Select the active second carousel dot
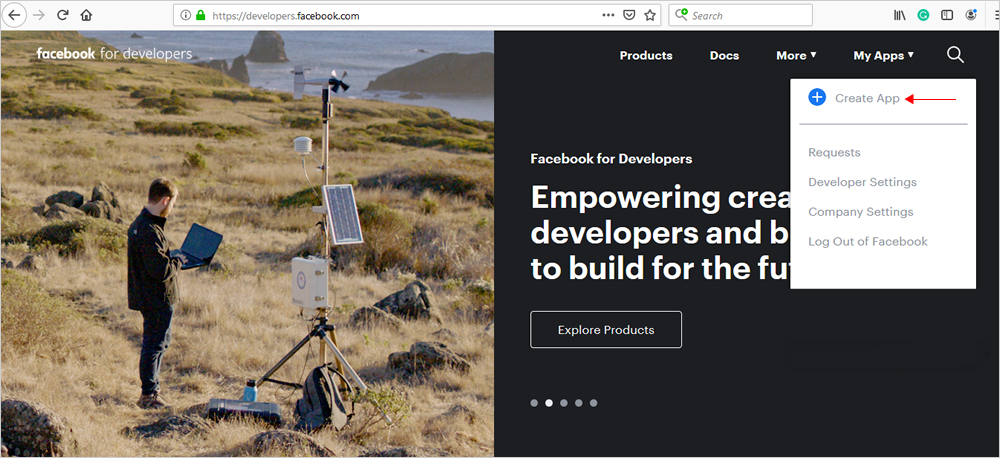 coord(549,403)
